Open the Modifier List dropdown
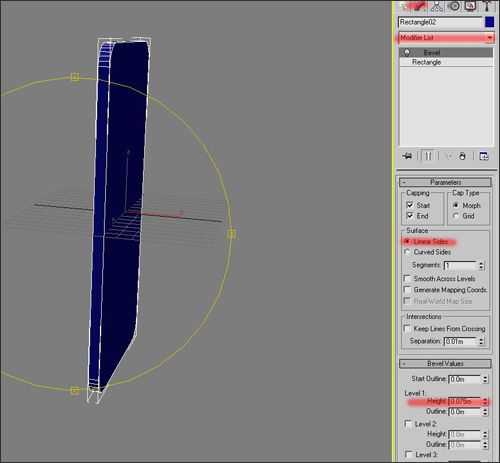 pos(446,38)
